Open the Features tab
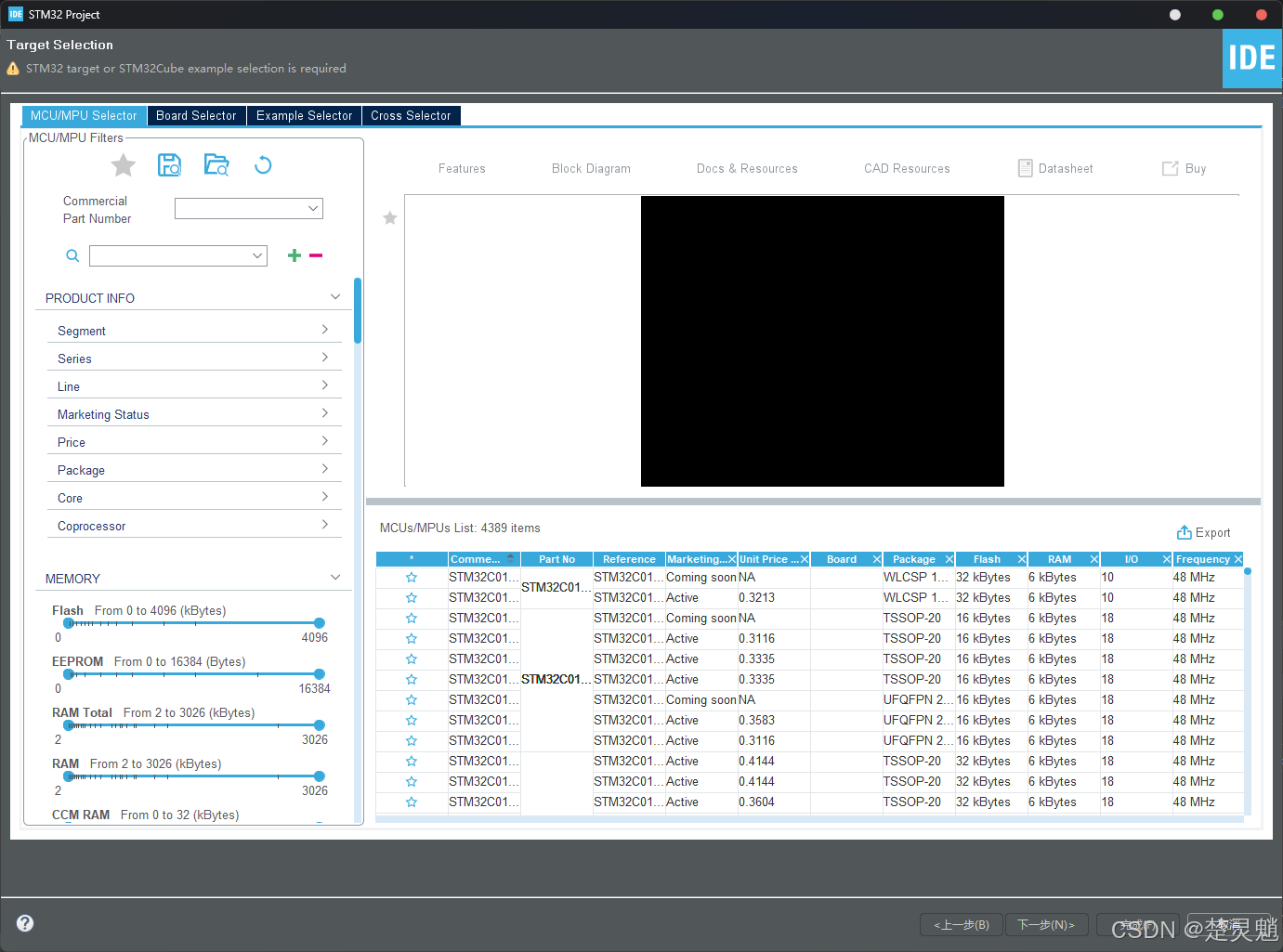 pyautogui.click(x=462, y=169)
